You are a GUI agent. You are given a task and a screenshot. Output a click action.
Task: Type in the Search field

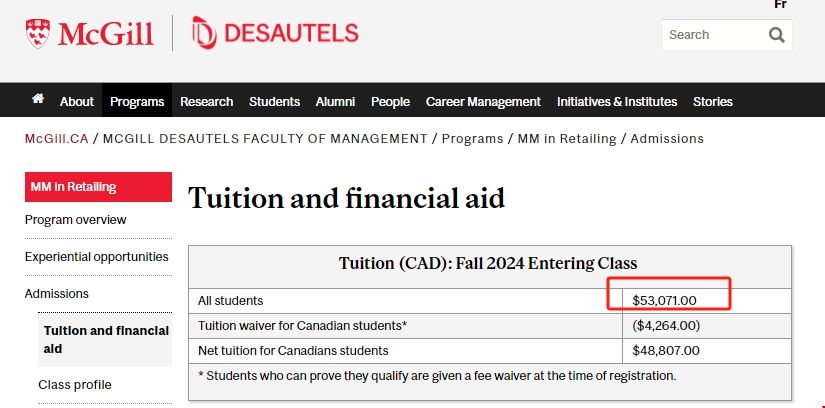pyautogui.click(x=710, y=35)
